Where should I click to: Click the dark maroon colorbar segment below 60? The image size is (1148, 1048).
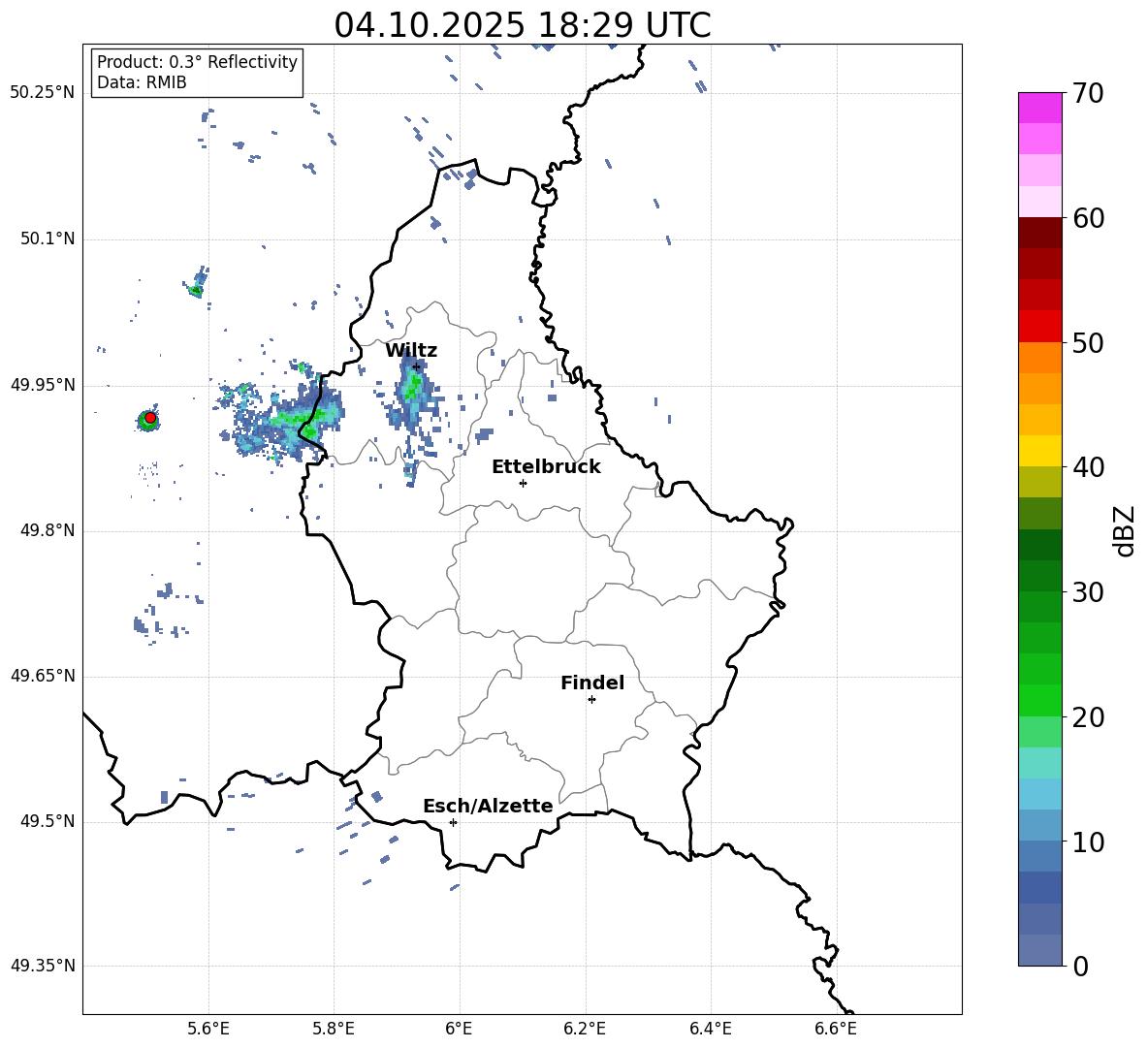click(x=1039, y=232)
